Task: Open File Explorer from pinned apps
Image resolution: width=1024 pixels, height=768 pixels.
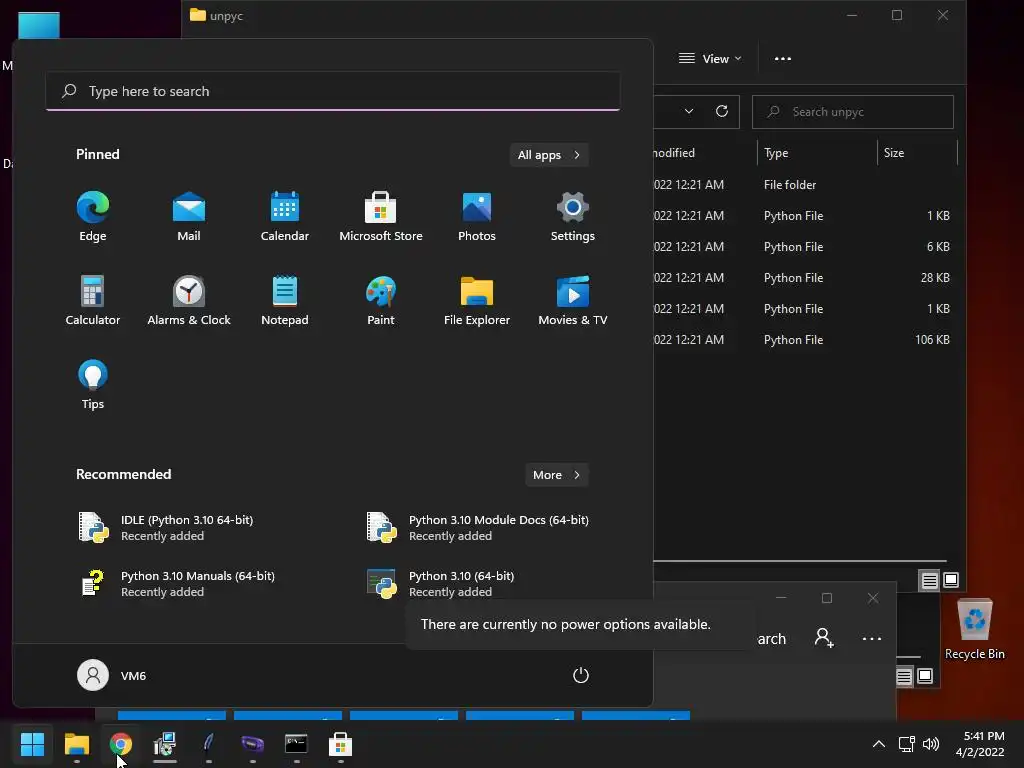Action: 477,300
